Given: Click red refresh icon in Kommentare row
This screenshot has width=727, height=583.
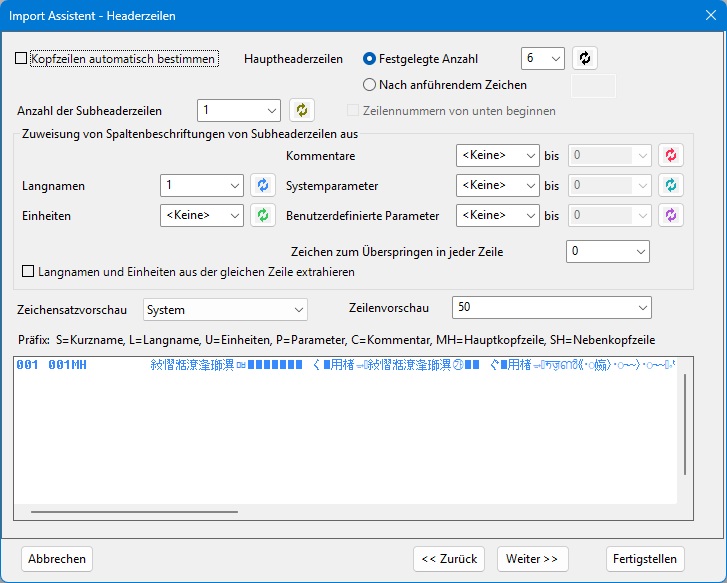Looking at the screenshot, I should click(x=671, y=155).
